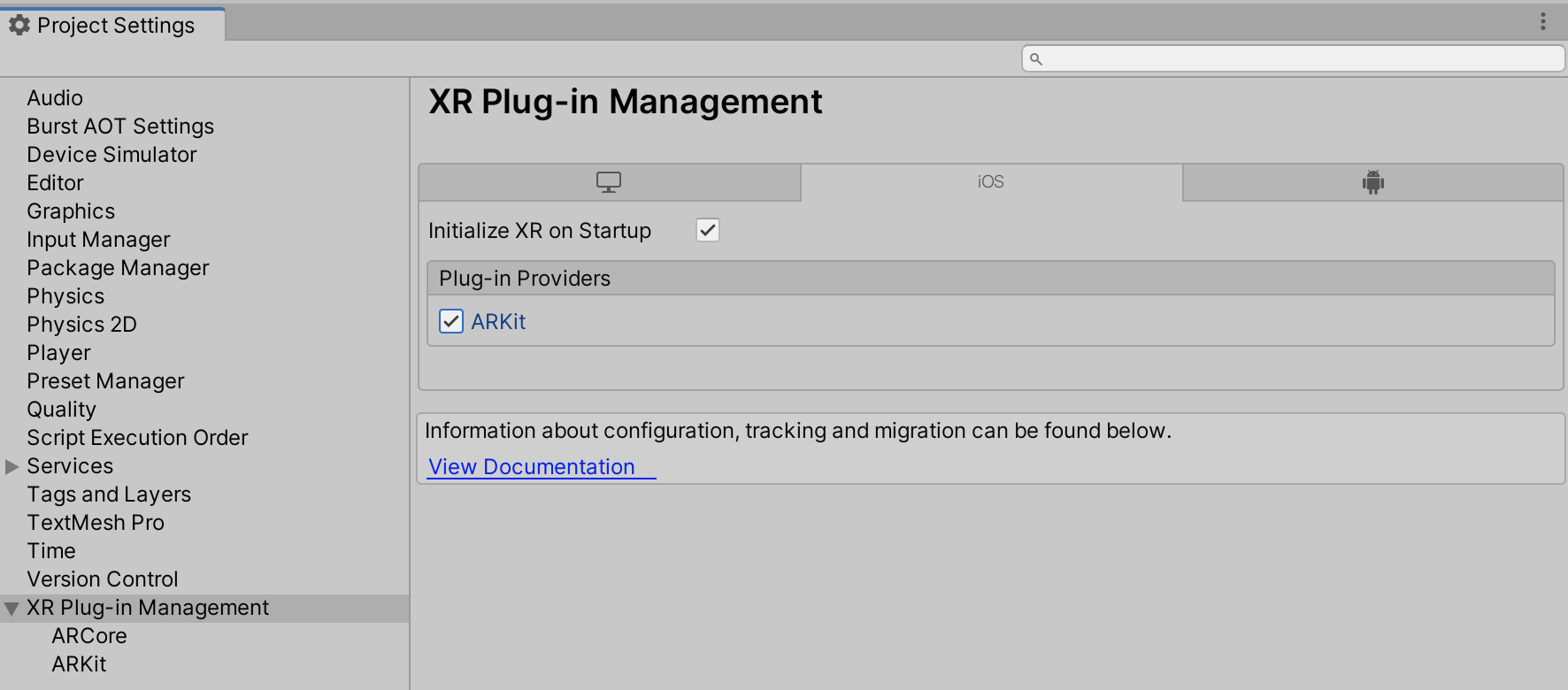The width and height of the screenshot is (1568, 690).
Task: Select the Player settings category
Action: pyautogui.click(x=58, y=353)
